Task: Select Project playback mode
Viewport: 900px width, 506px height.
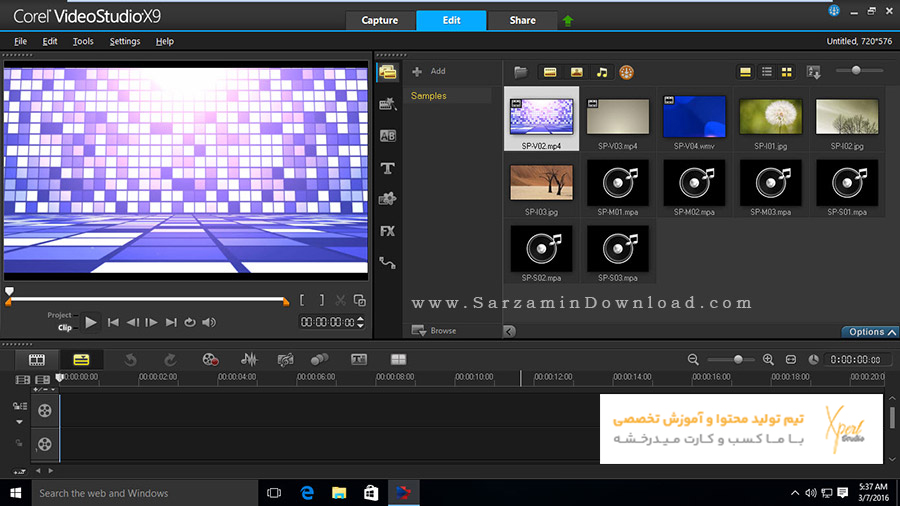Action: [60, 315]
